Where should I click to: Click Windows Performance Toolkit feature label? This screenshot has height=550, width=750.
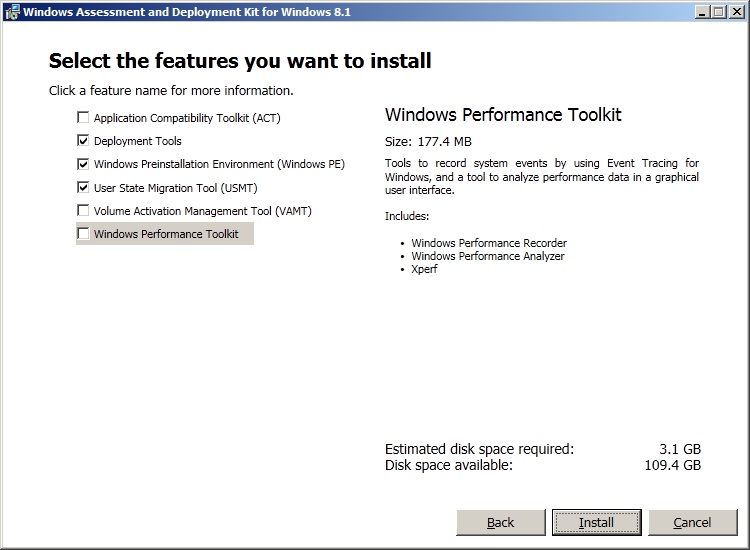[166, 234]
